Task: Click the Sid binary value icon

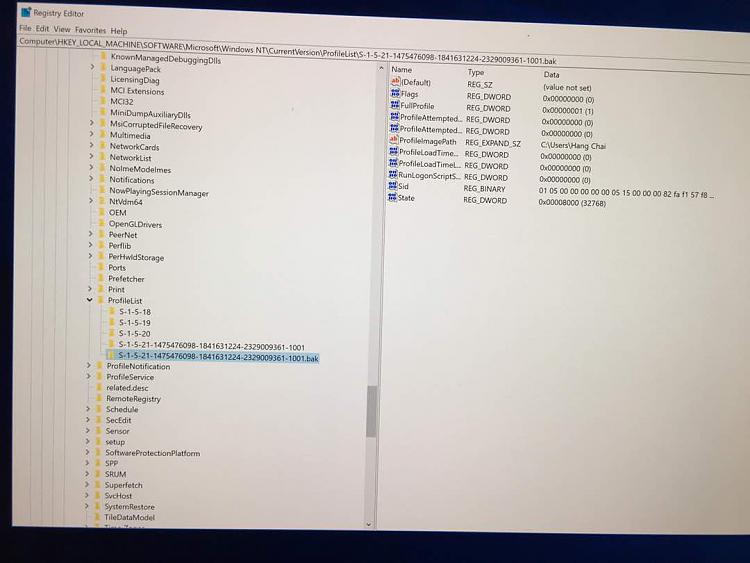Action: 393,186
